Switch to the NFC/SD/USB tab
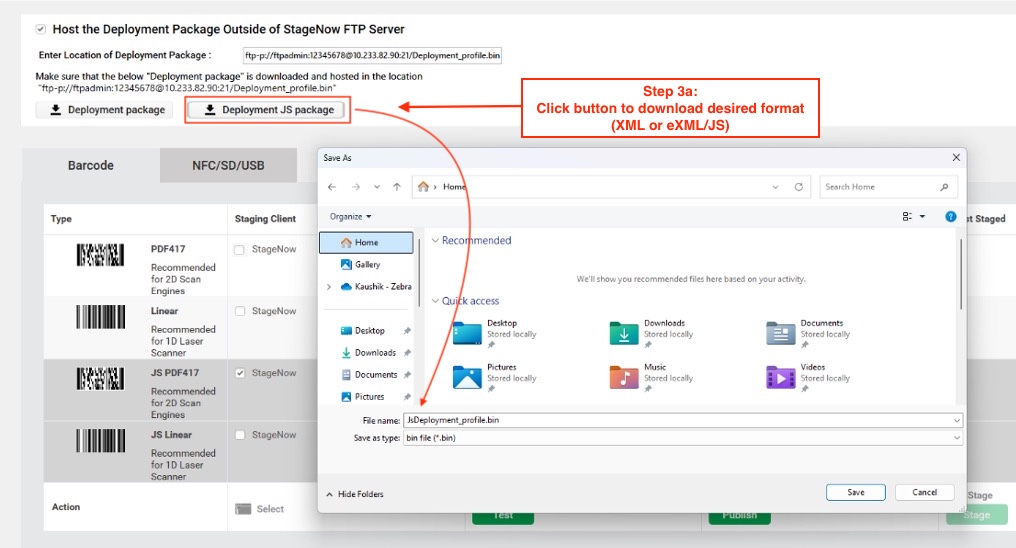This screenshot has height=548, width=1016. coord(228,165)
